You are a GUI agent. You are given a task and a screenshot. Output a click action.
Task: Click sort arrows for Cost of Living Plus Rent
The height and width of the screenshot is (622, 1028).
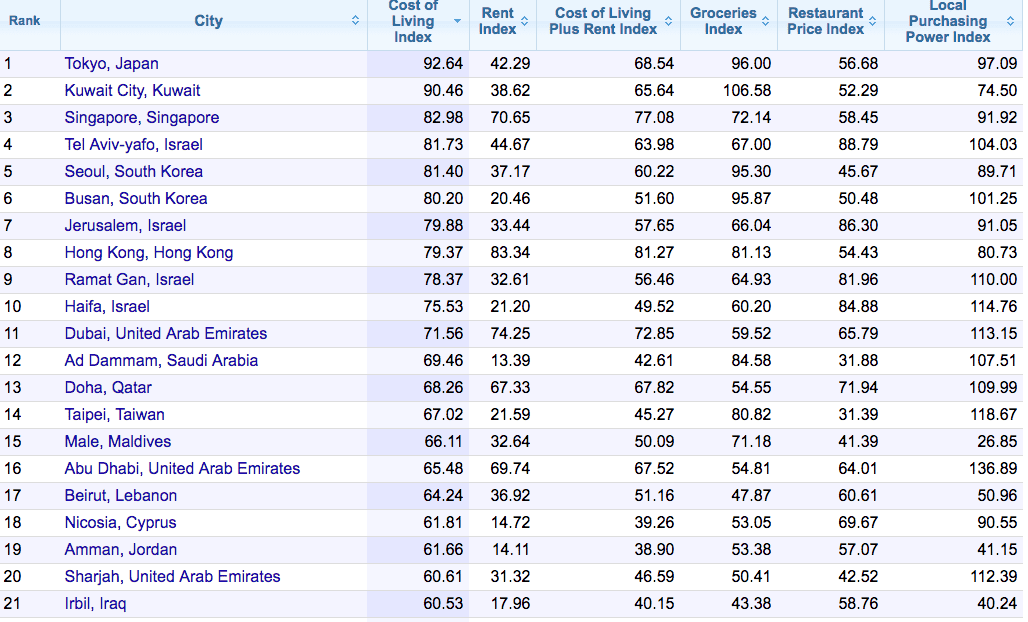pos(668,21)
